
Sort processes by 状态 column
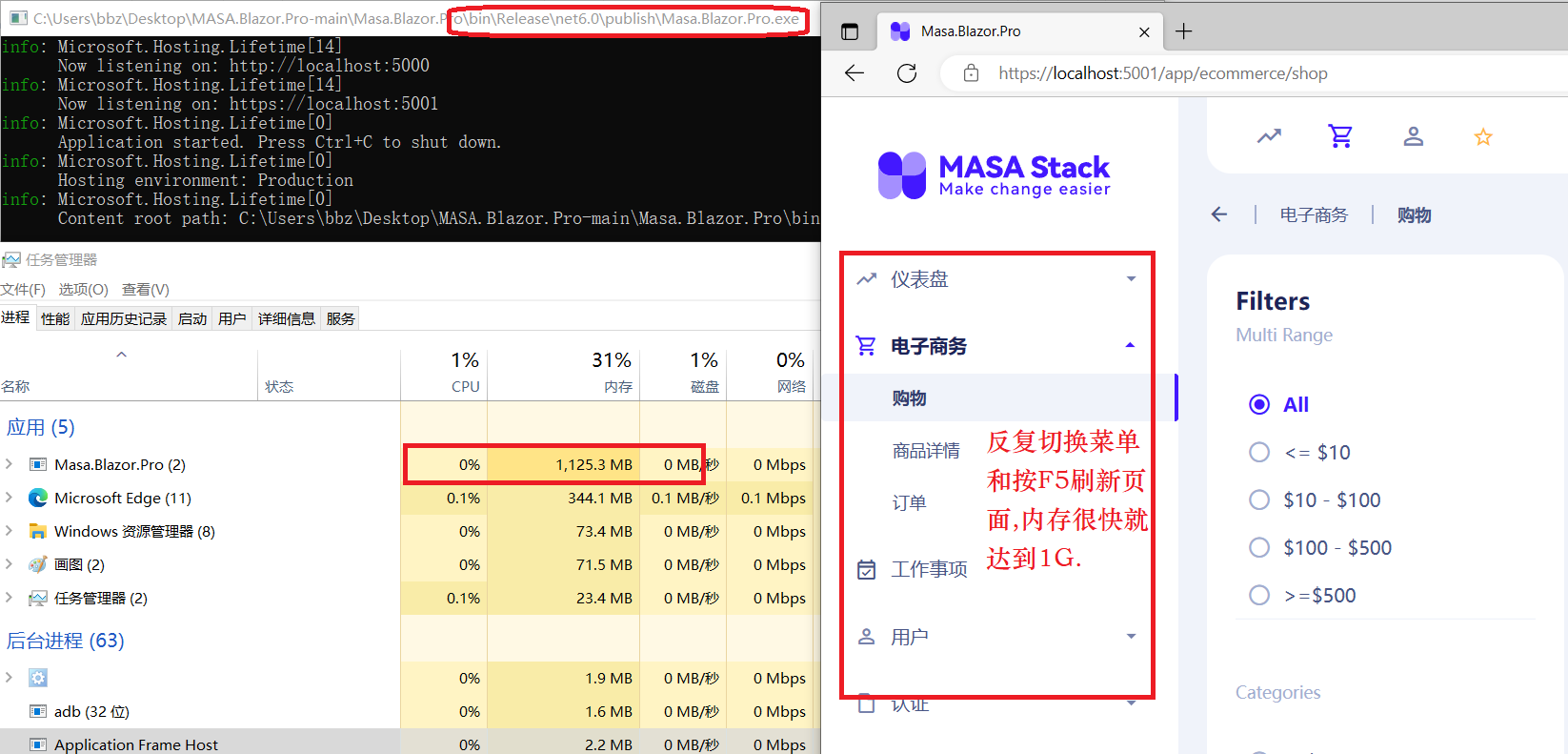pos(329,375)
